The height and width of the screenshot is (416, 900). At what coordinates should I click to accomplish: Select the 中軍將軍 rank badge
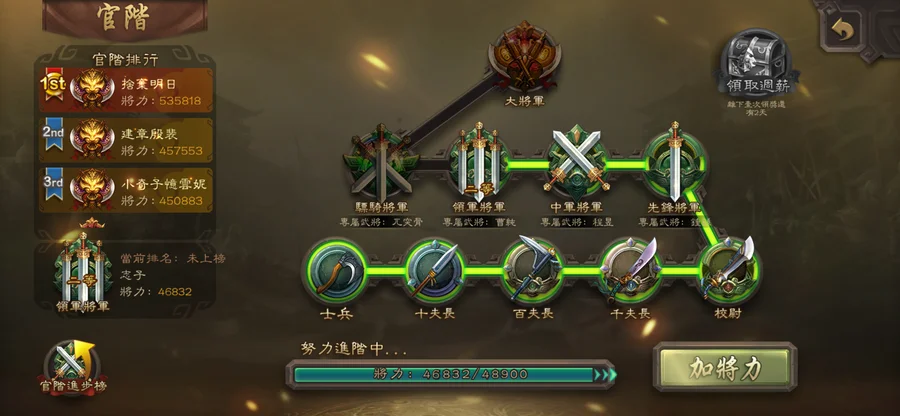click(x=576, y=161)
